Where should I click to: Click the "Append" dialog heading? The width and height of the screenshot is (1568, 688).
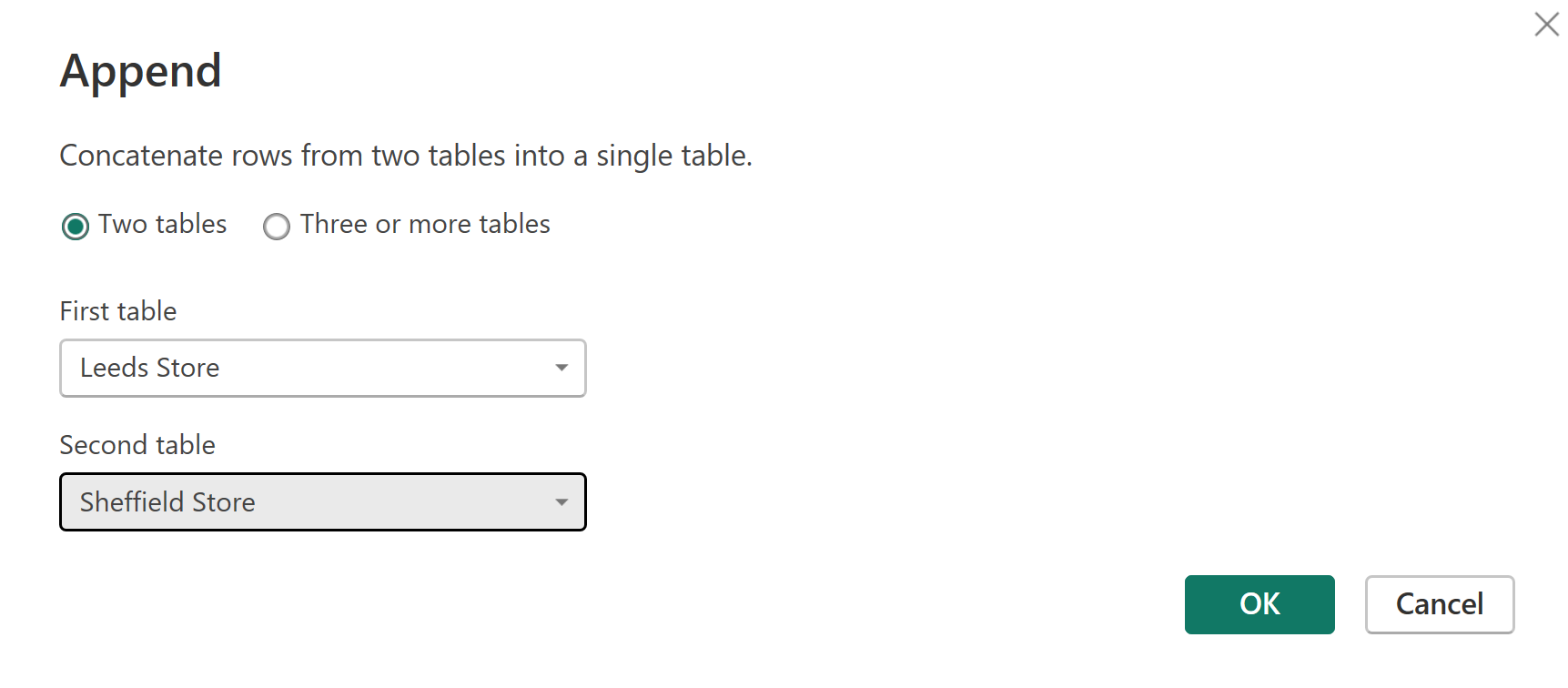tap(141, 71)
